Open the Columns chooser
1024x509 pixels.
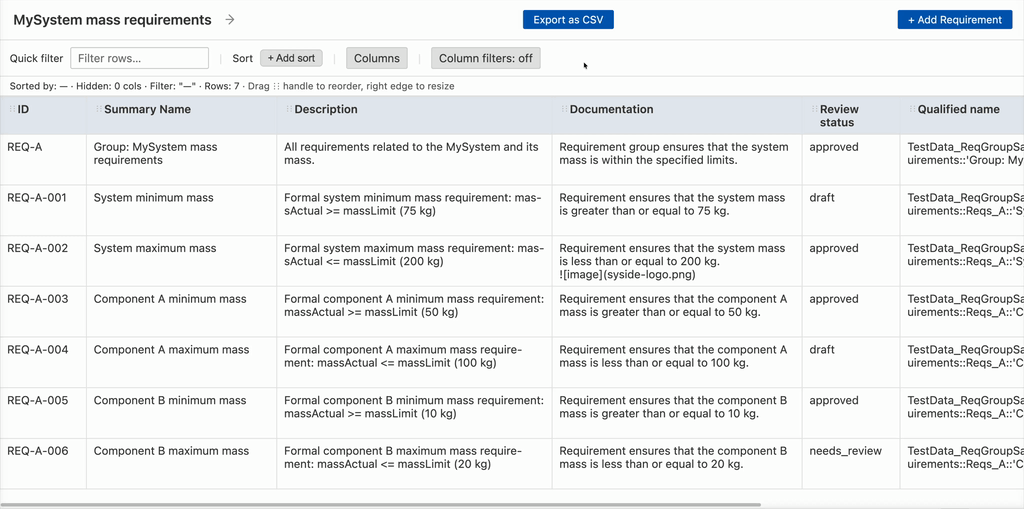[377, 58]
